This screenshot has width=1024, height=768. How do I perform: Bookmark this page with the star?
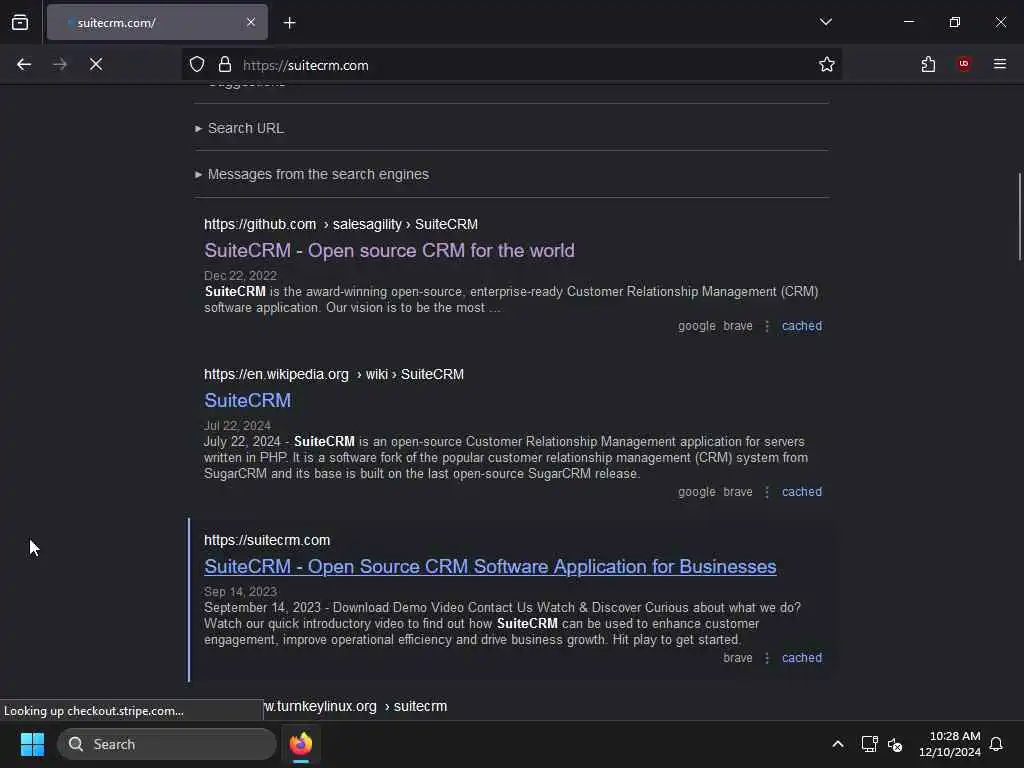tap(827, 65)
